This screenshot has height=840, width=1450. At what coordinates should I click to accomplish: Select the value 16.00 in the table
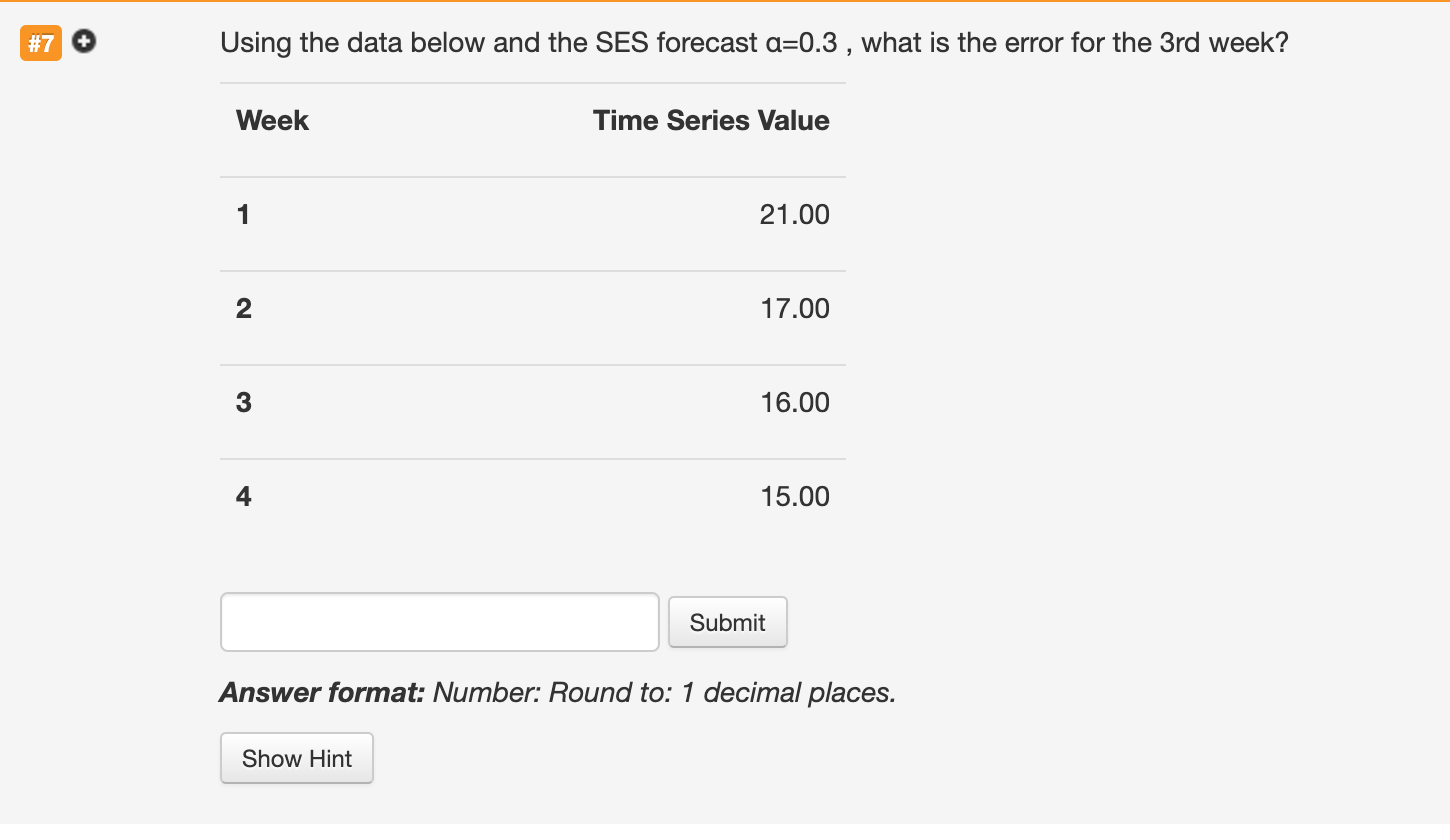point(794,402)
